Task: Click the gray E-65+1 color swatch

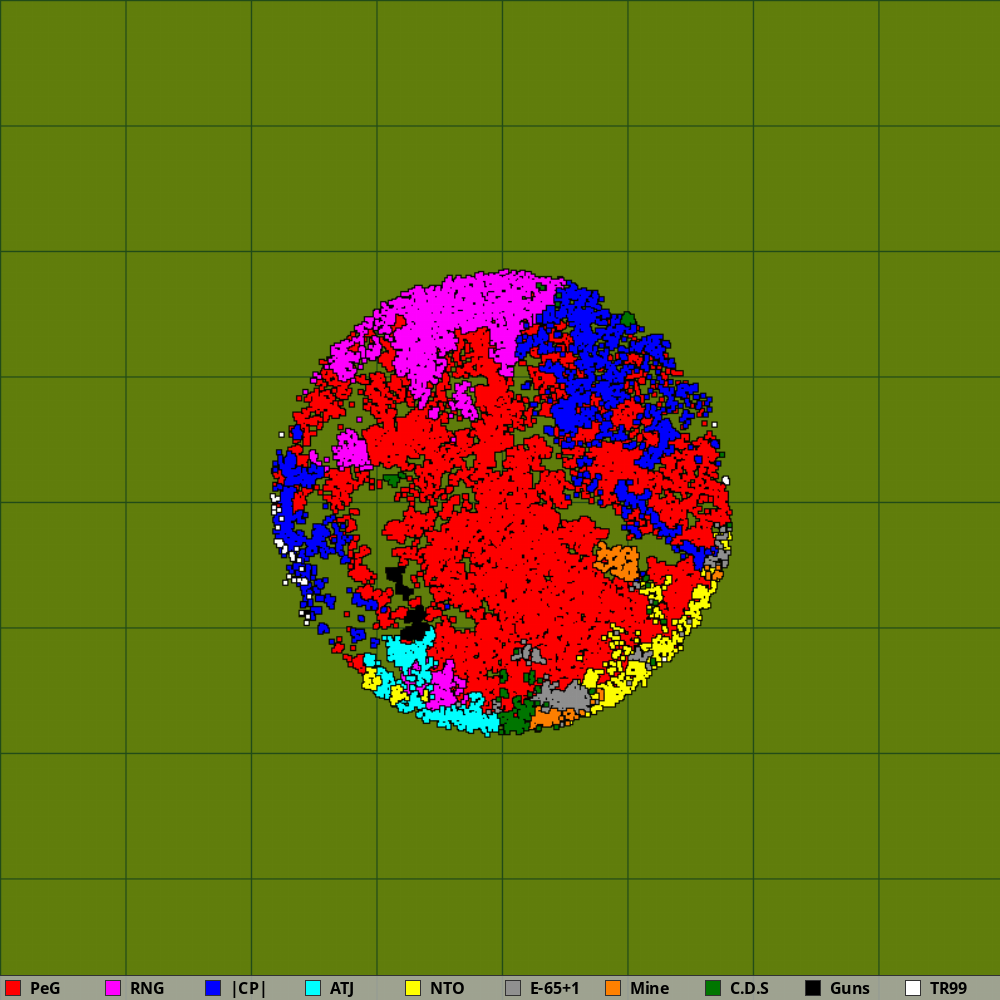Action: [x=513, y=988]
